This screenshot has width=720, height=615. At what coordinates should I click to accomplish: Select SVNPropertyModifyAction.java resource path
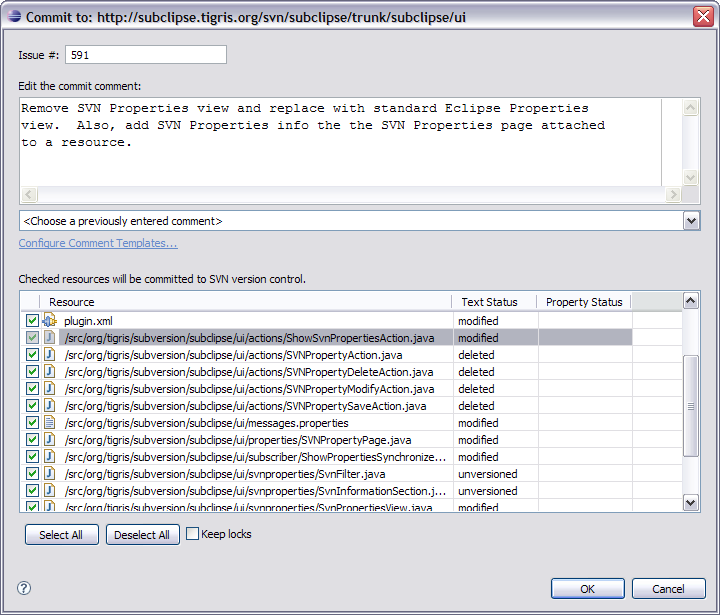pyautogui.click(x=249, y=389)
